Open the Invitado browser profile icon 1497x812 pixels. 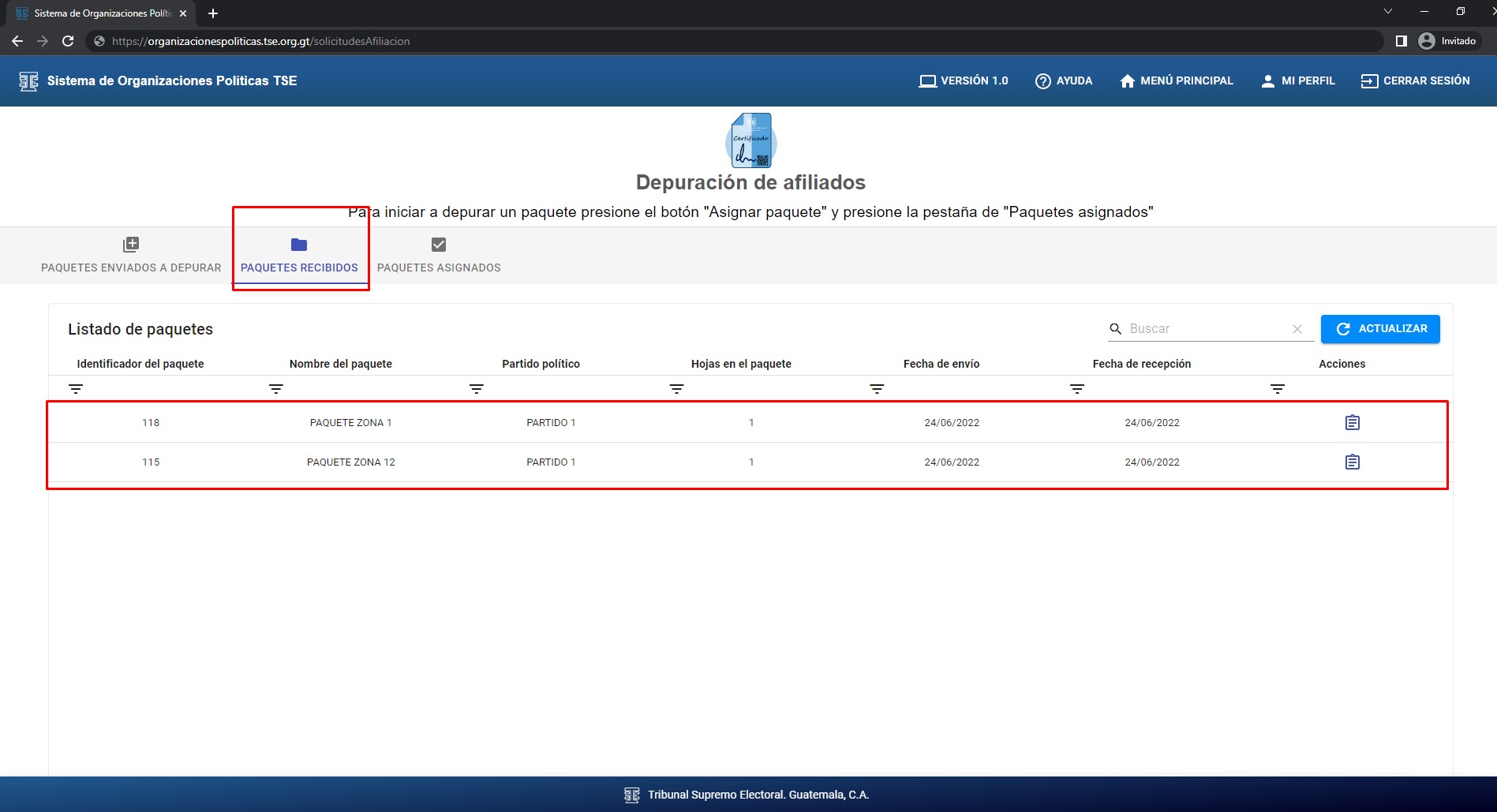point(1426,41)
